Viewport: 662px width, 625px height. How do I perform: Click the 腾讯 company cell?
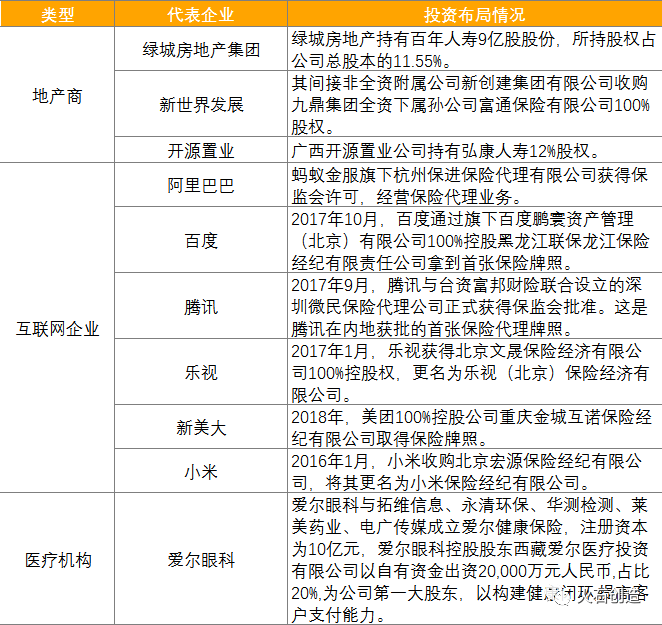pyautogui.click(x=201, y=306)
